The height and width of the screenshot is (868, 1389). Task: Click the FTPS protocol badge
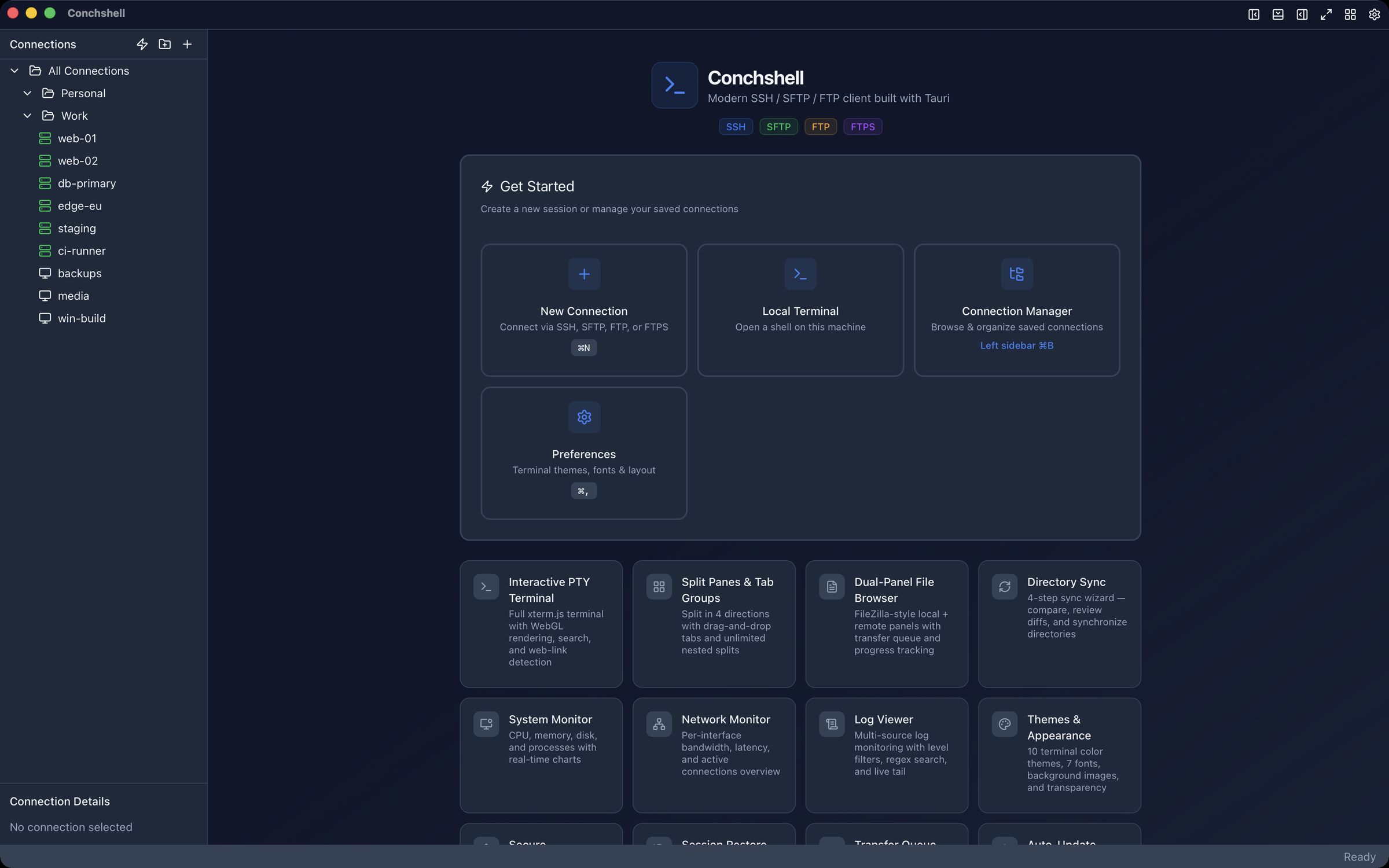pos(862,127)
